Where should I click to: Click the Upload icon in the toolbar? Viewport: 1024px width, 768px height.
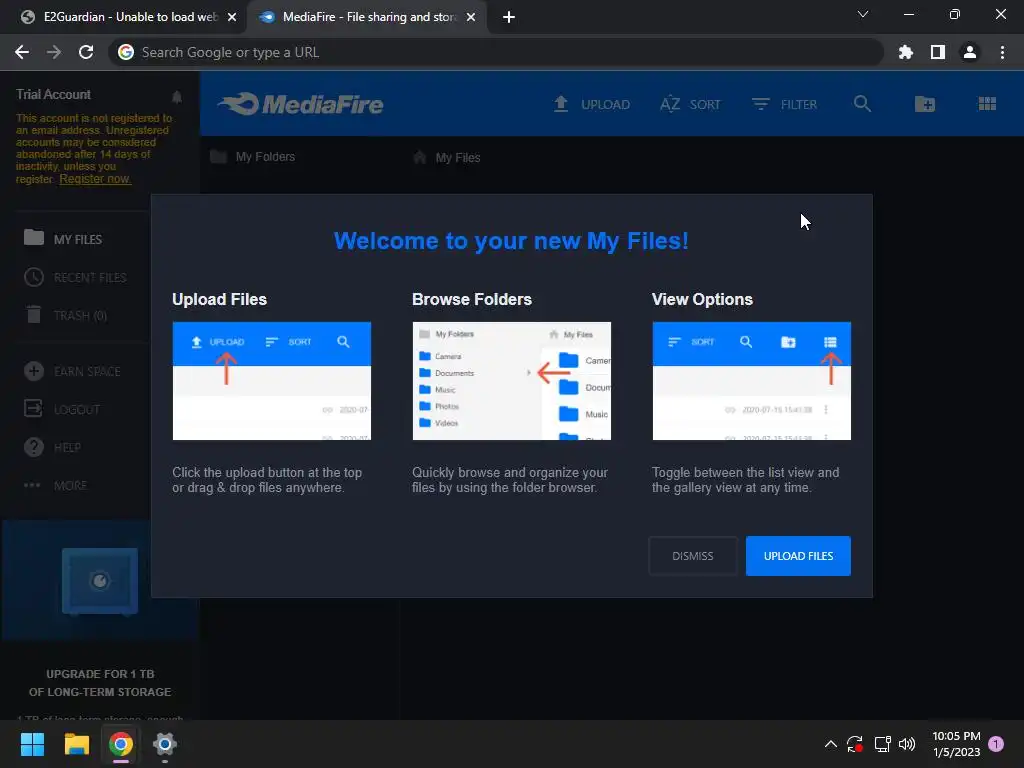[561, 104]
